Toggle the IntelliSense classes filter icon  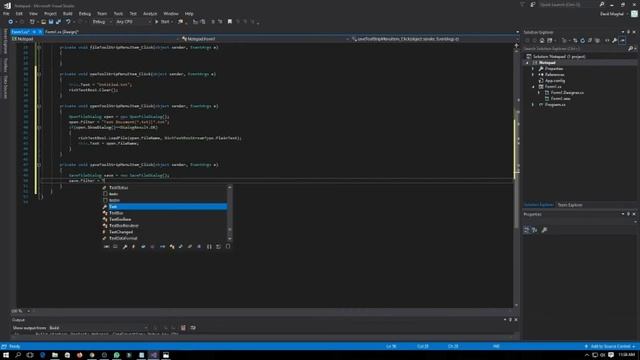(172, 247)
